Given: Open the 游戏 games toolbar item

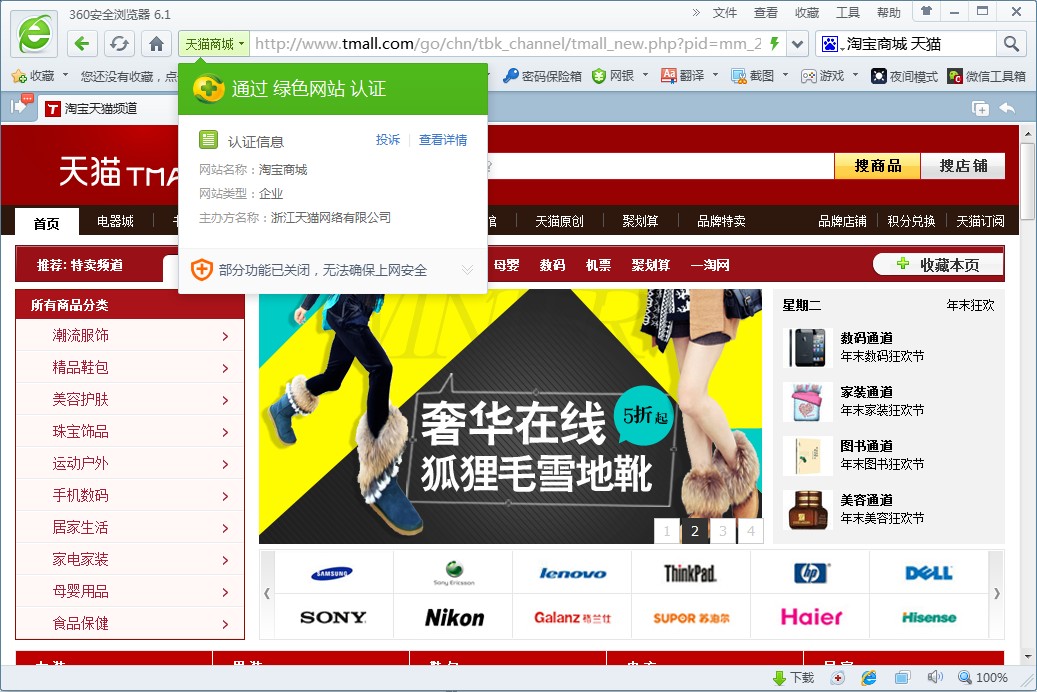Looking at the screenshot, I should coord(823,76).
